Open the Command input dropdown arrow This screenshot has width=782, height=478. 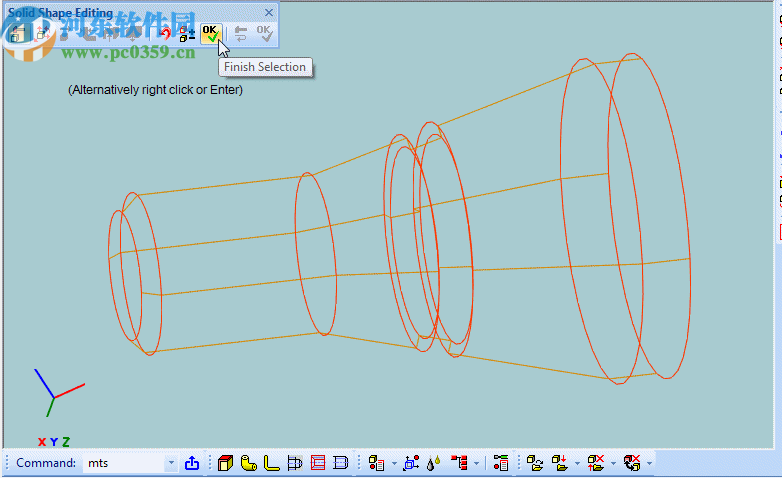(171, 463)
